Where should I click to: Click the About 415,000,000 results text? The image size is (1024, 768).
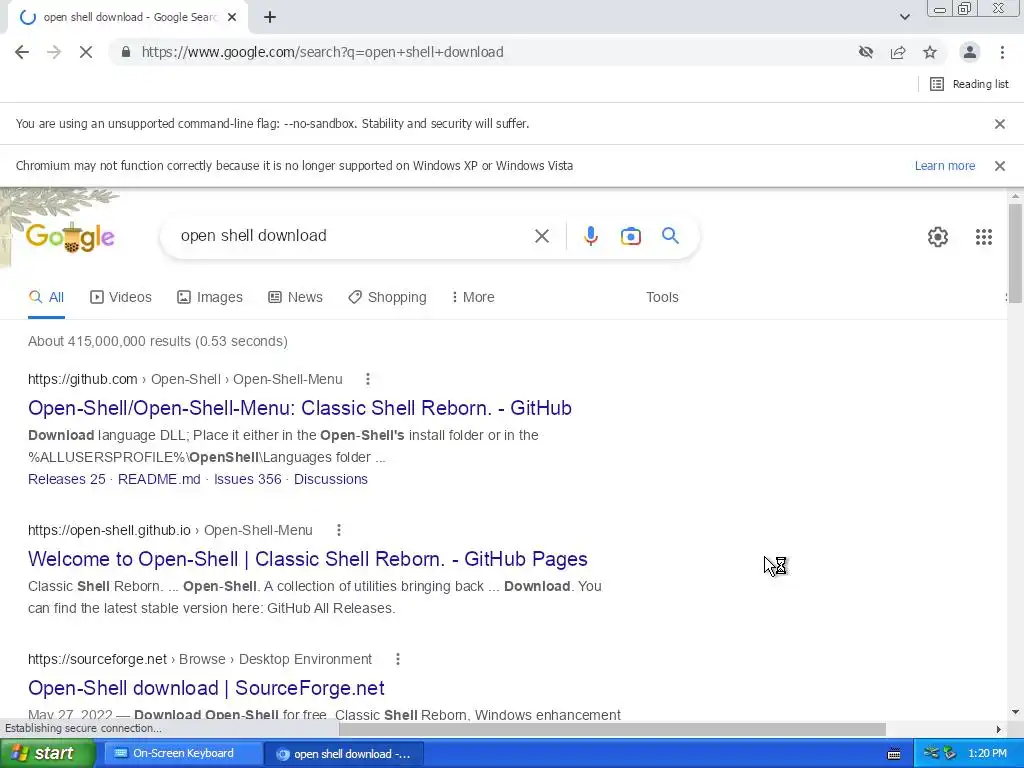(157, 342)
